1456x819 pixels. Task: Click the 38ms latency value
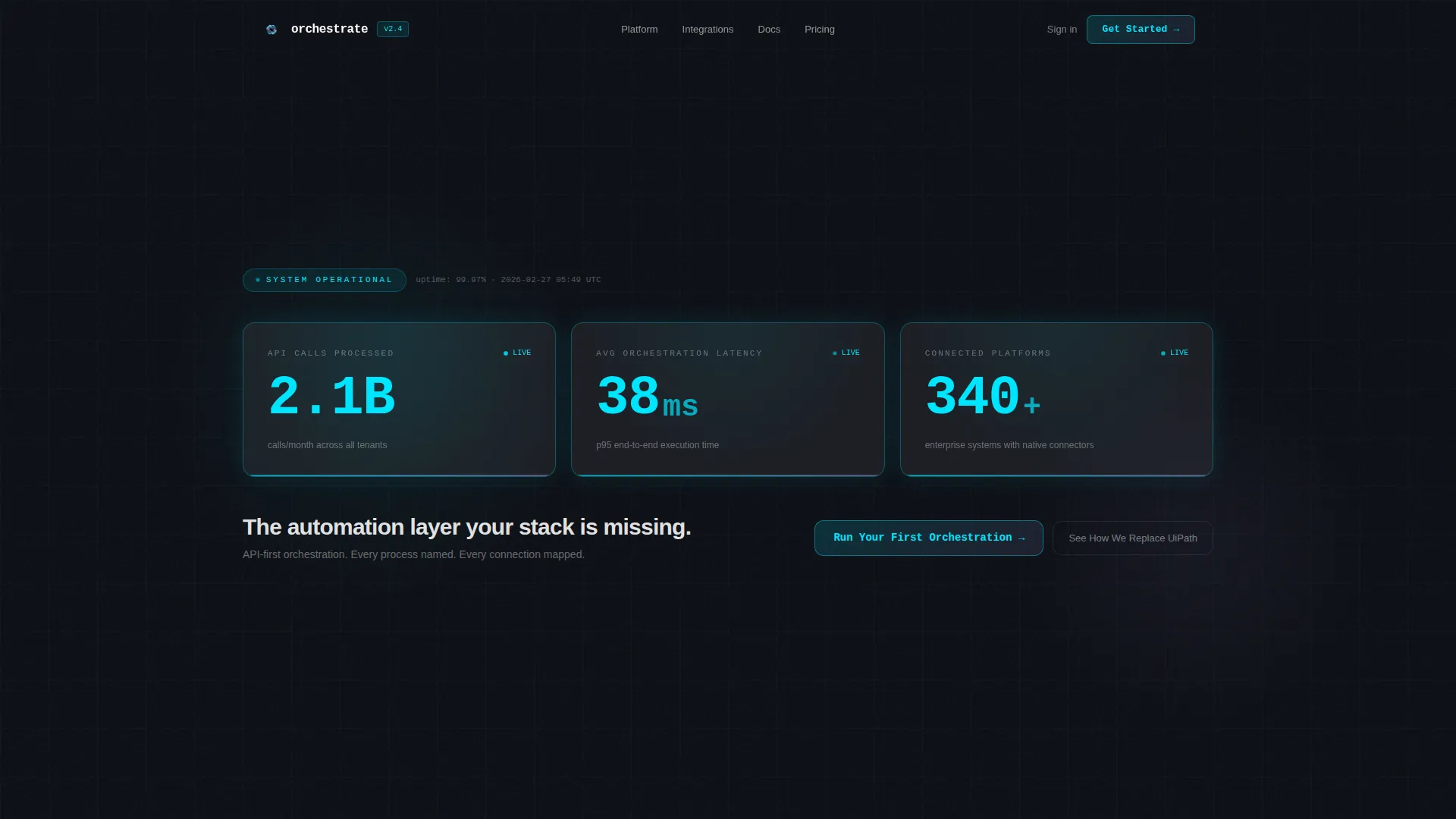tap(647, 397)
